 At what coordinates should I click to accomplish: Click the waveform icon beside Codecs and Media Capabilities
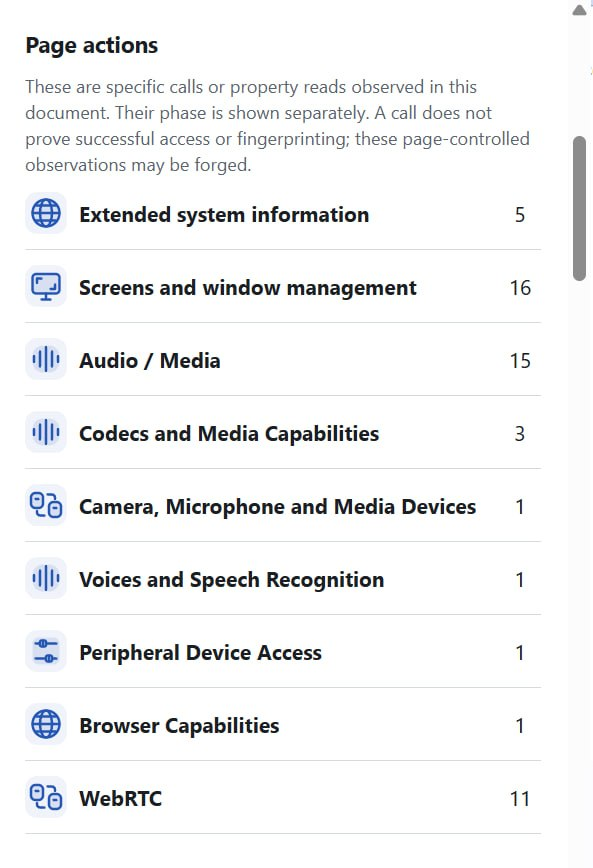[46, 433]
